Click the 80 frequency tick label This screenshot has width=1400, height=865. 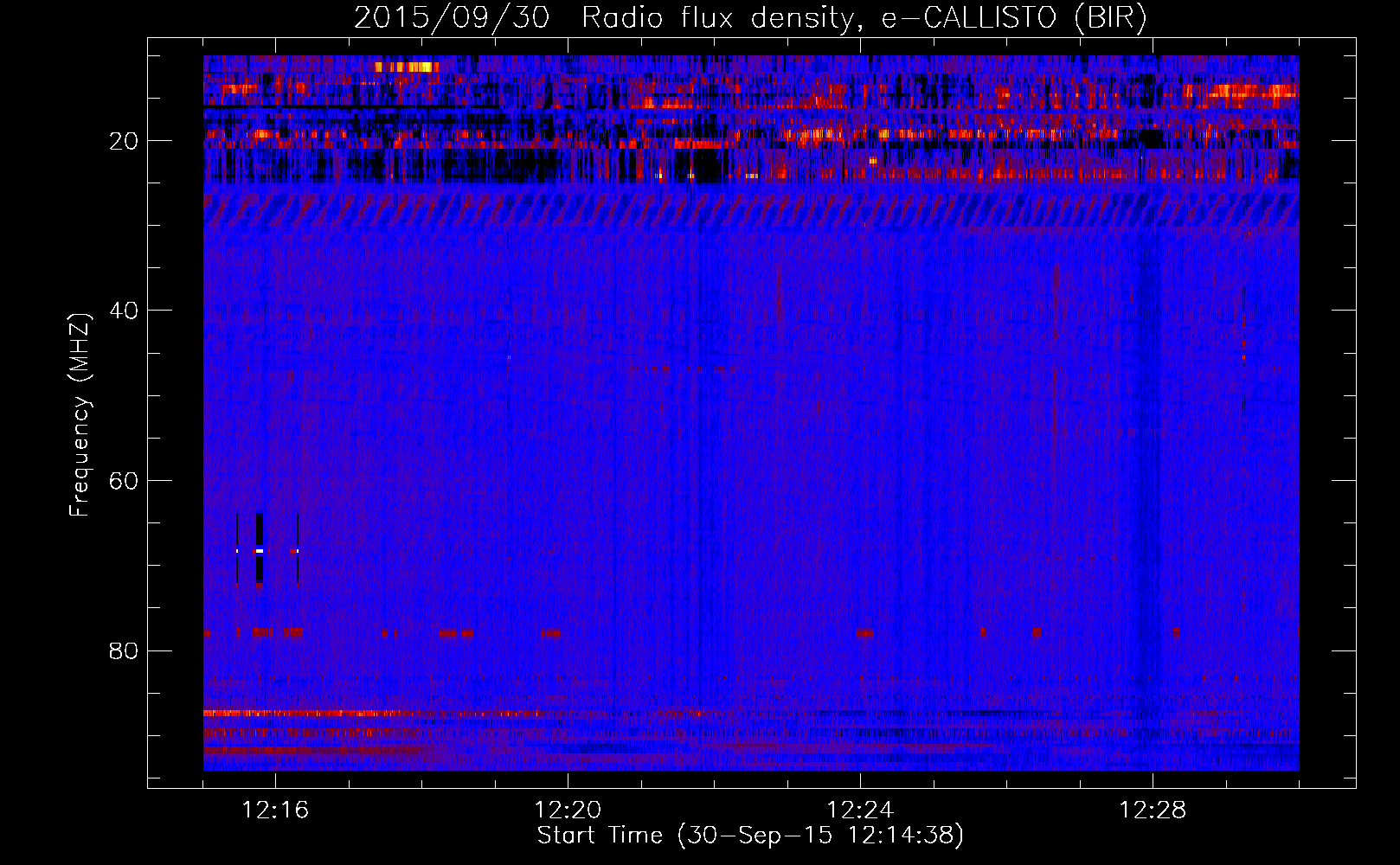coord(125,650)
